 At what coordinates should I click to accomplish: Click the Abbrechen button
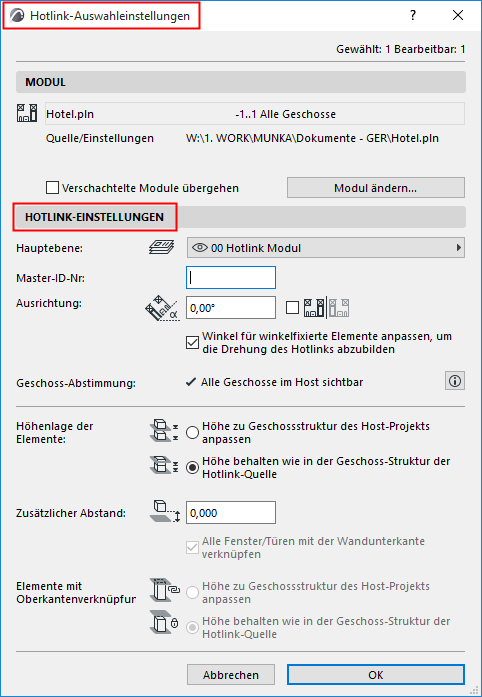tap(231, 675)
